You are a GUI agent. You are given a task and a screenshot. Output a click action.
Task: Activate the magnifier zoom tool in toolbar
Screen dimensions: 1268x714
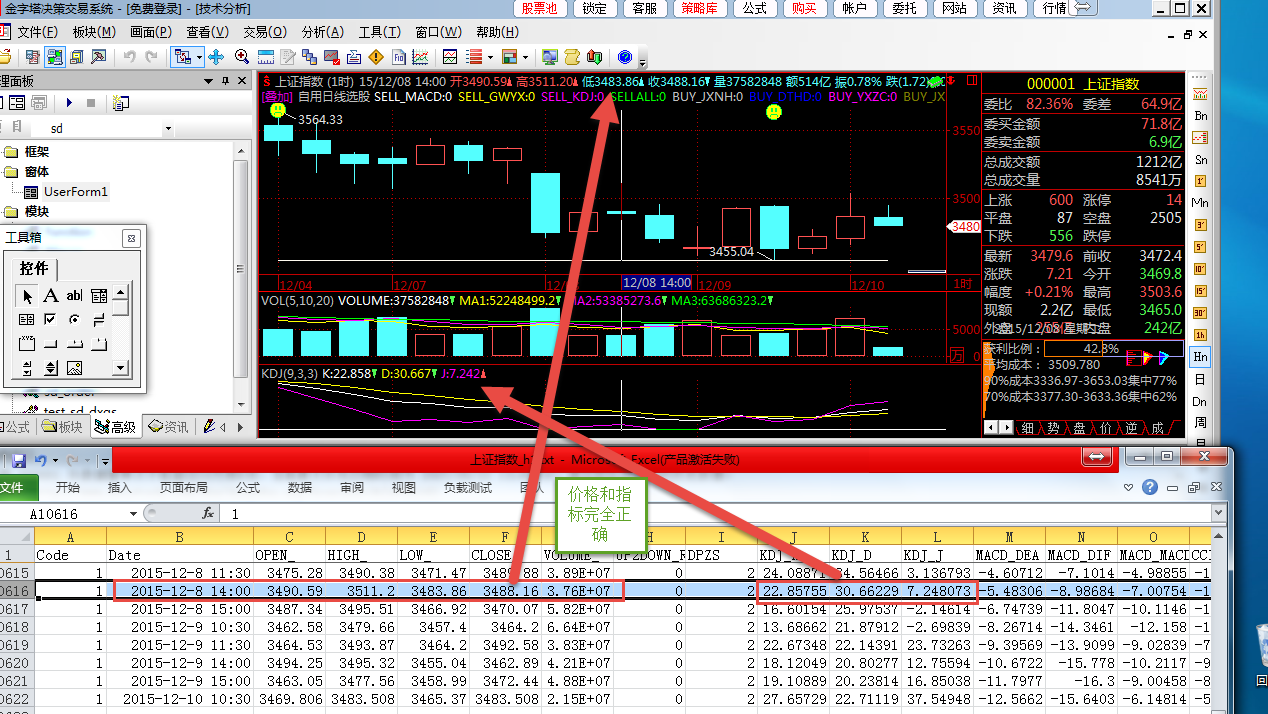pos(242,57)
